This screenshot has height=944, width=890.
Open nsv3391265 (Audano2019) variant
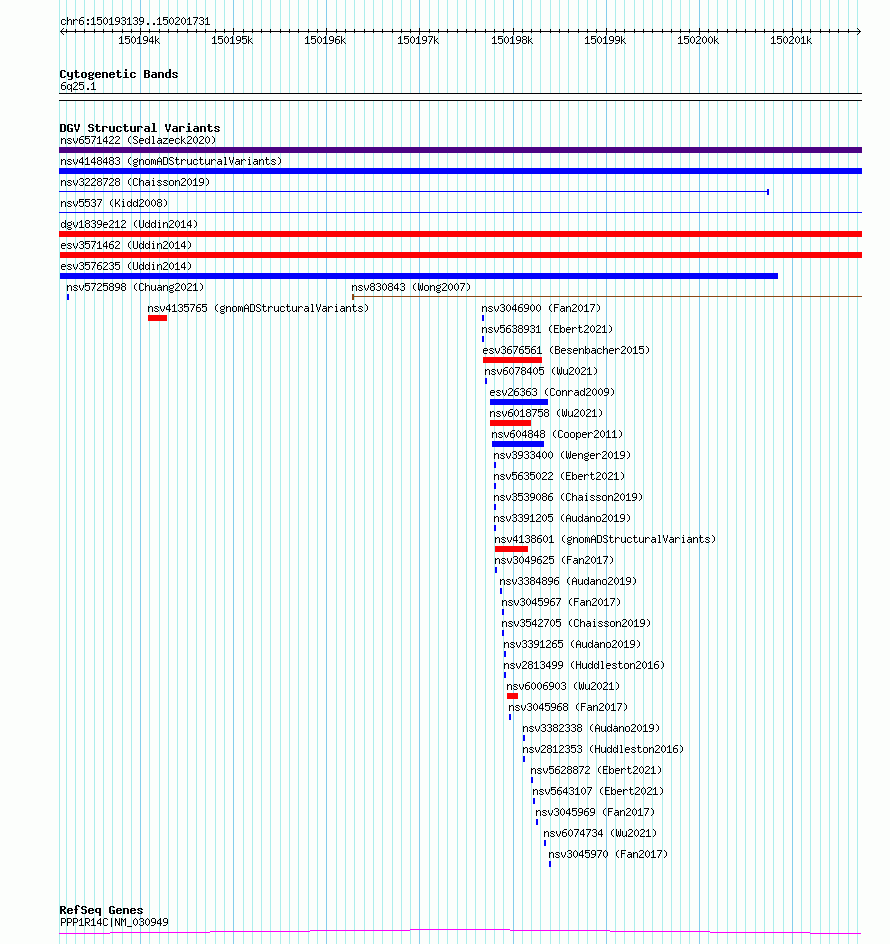[572, 644]
